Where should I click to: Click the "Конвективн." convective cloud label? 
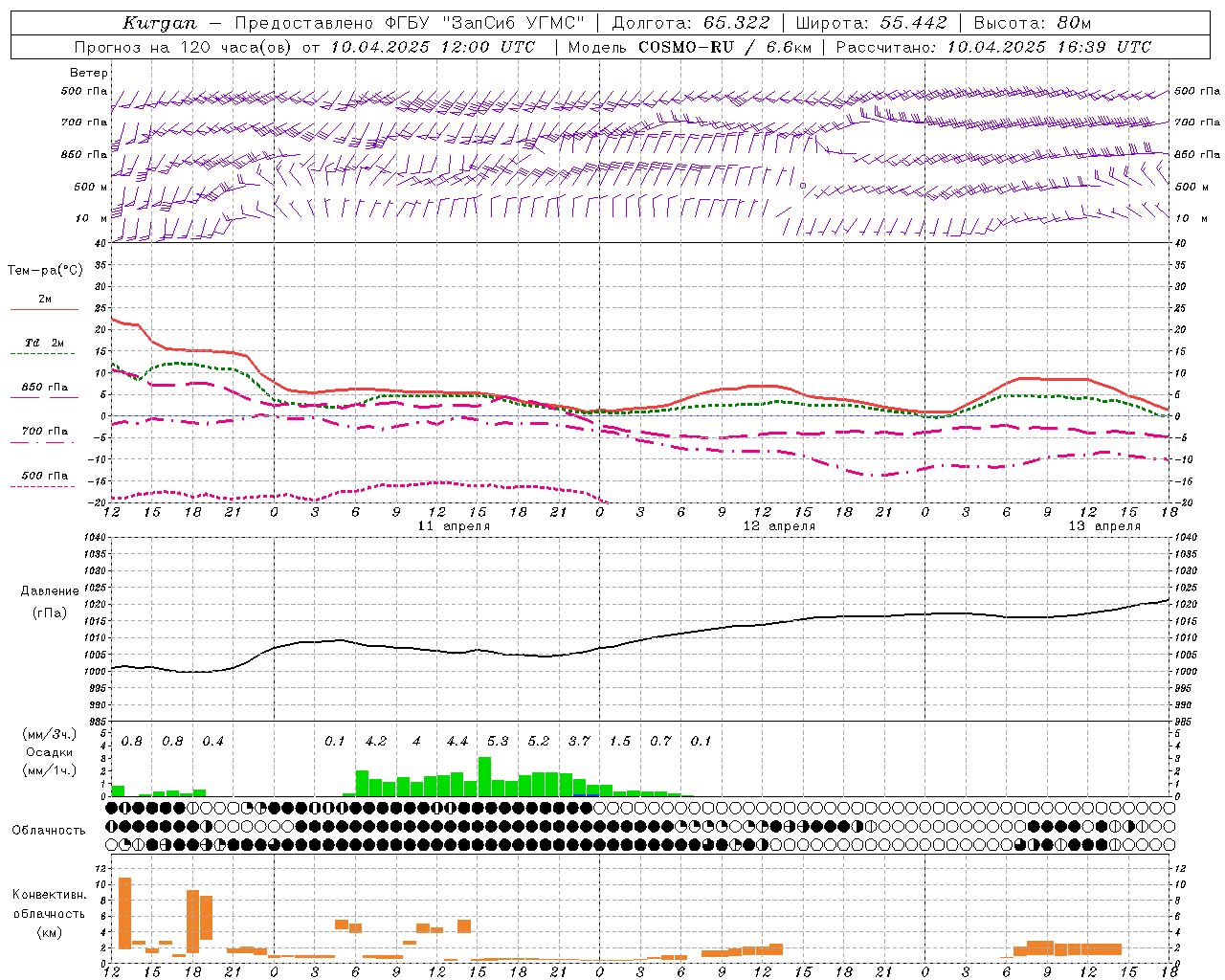(x=49, y=895)
